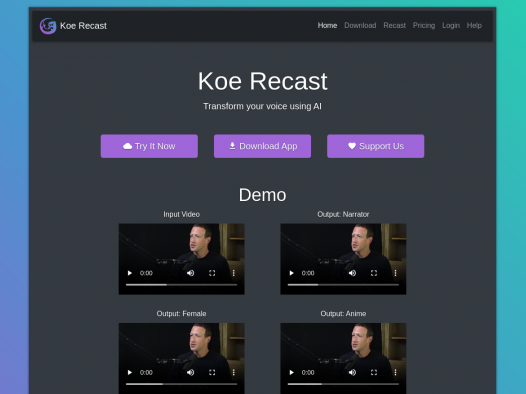526x394 pixels.
Task: Go to the Home nav item
Action: tap(327, 25)
